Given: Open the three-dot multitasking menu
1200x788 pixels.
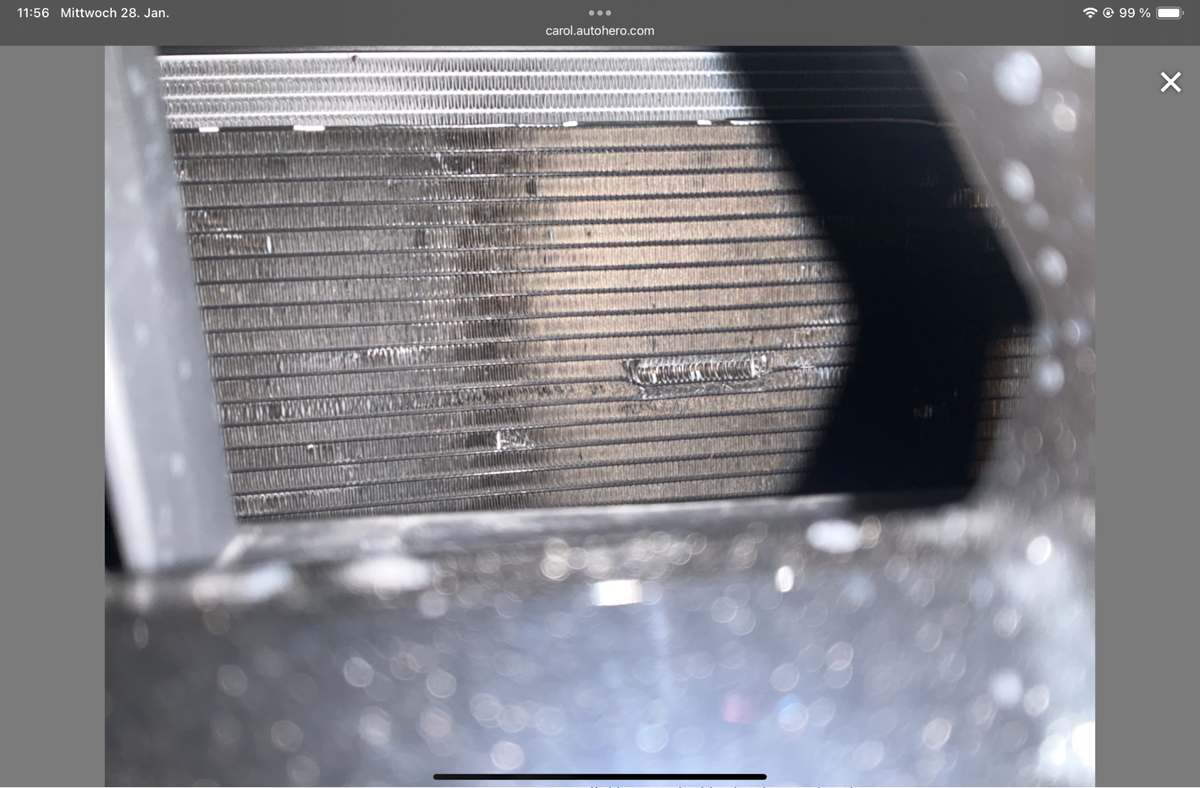Looking at the screenshot, I should [x=600, y=13].
